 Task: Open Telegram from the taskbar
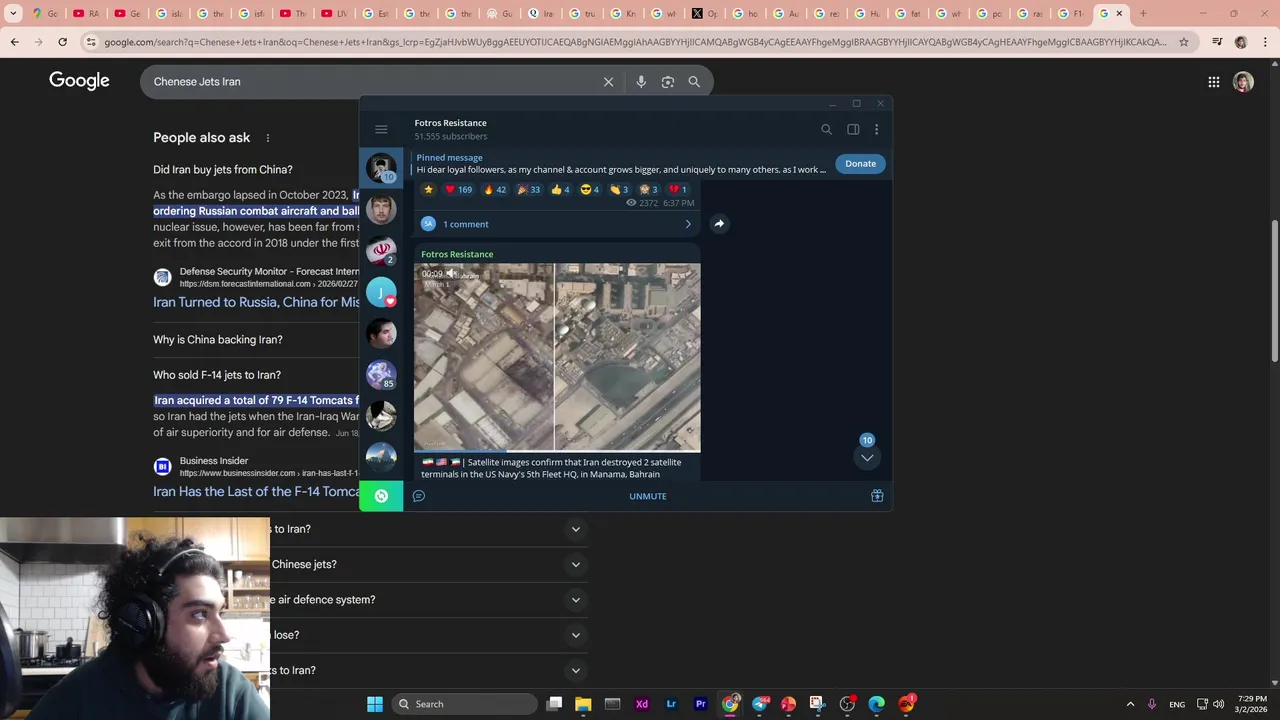coord(760,704)
